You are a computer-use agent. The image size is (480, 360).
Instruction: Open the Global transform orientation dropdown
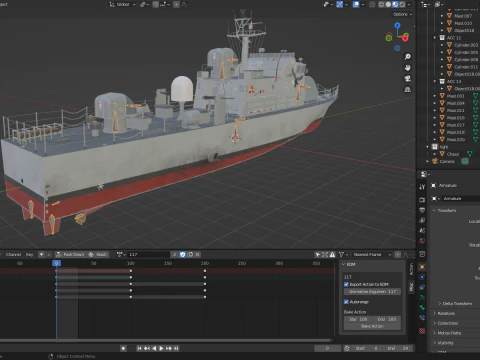click(123, 4)
